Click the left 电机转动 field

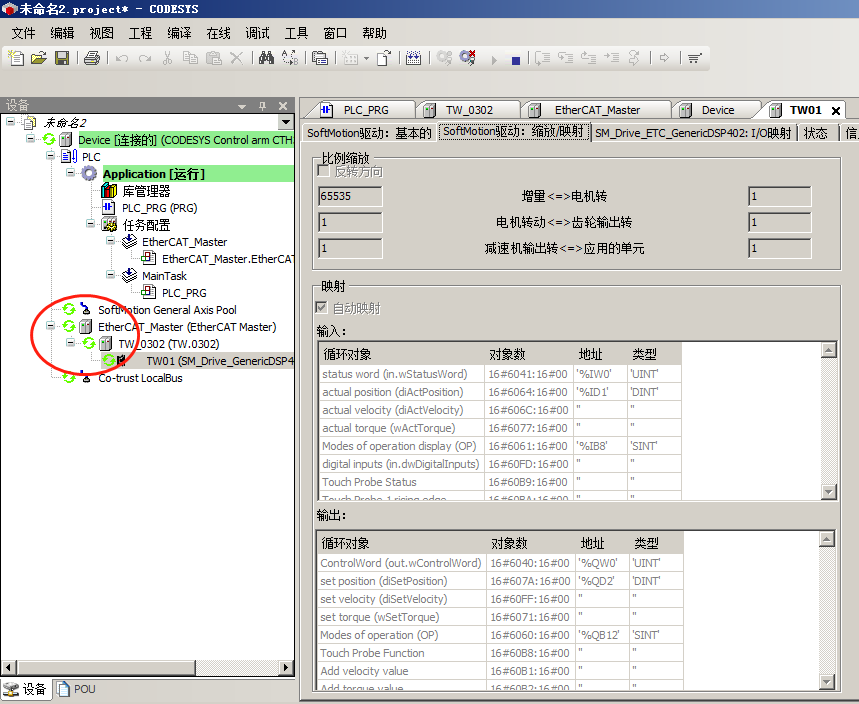click(x=350, y=222)
